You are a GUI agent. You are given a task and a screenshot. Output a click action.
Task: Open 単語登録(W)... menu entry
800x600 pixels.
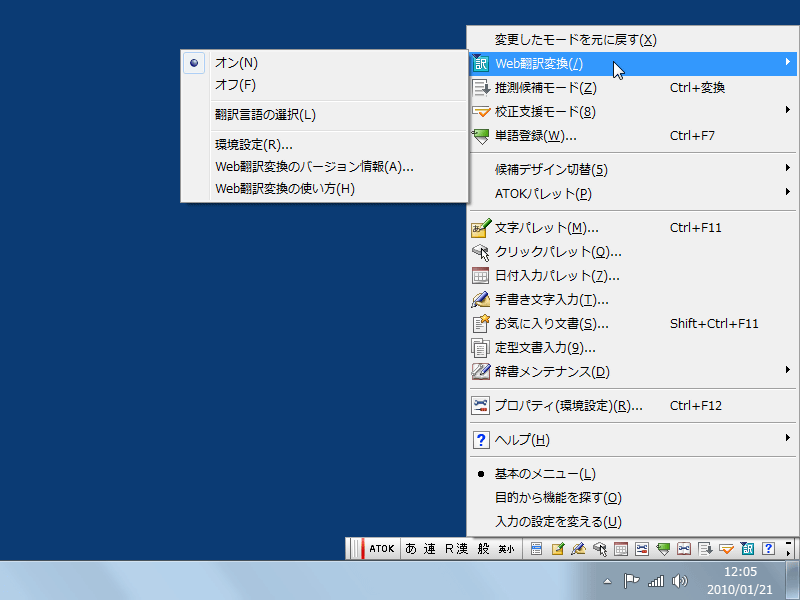pyautogui.click(x=633, y=136)
